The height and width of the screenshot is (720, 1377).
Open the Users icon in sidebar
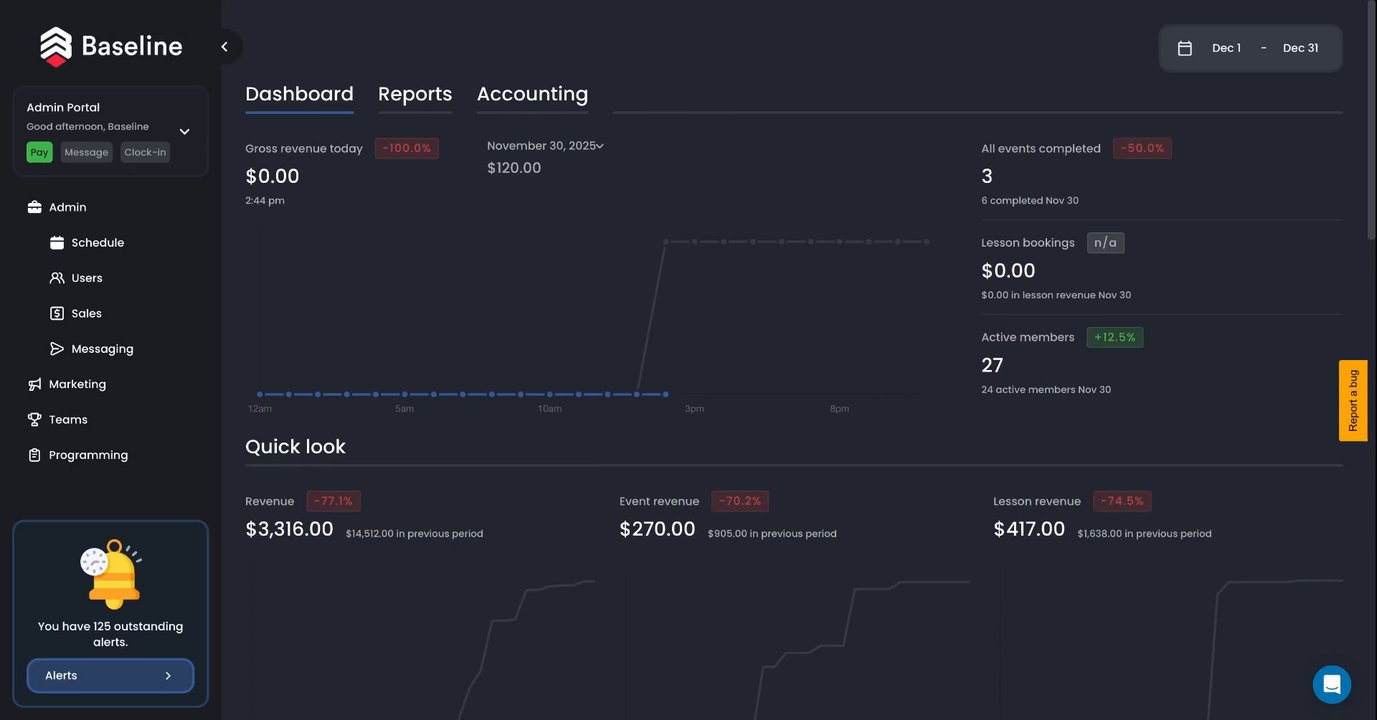pyautogui.click(x=57, y=278)
